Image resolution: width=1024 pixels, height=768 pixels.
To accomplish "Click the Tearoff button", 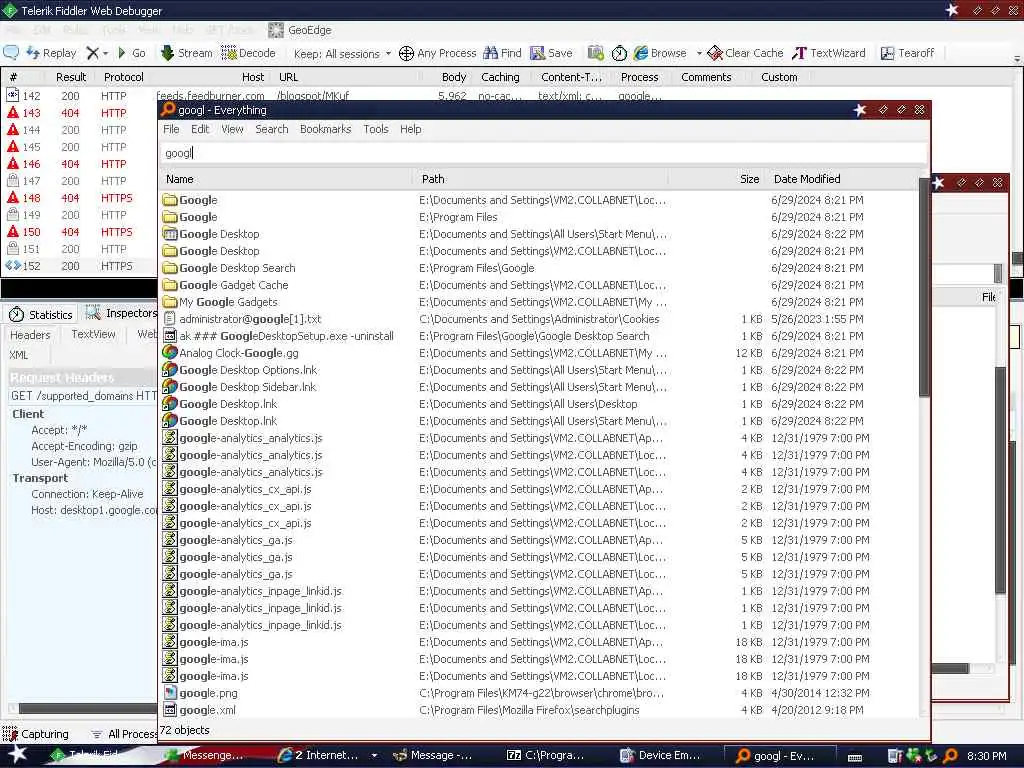I will pos(907,53).
